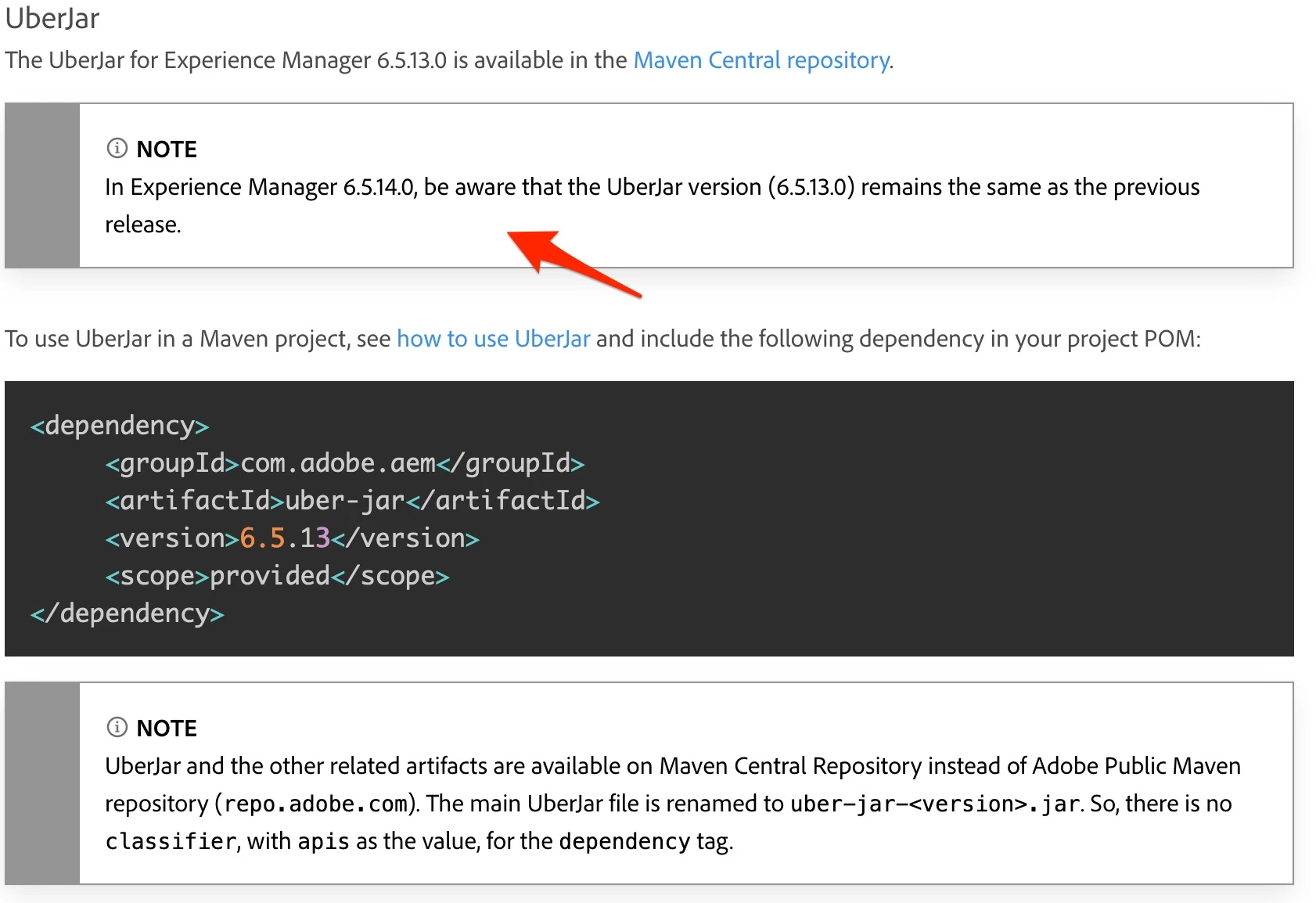Click the 'dependency' inline code word in note
The width and height of the screenshot is (1316, 903).
[x=624, y=841]
